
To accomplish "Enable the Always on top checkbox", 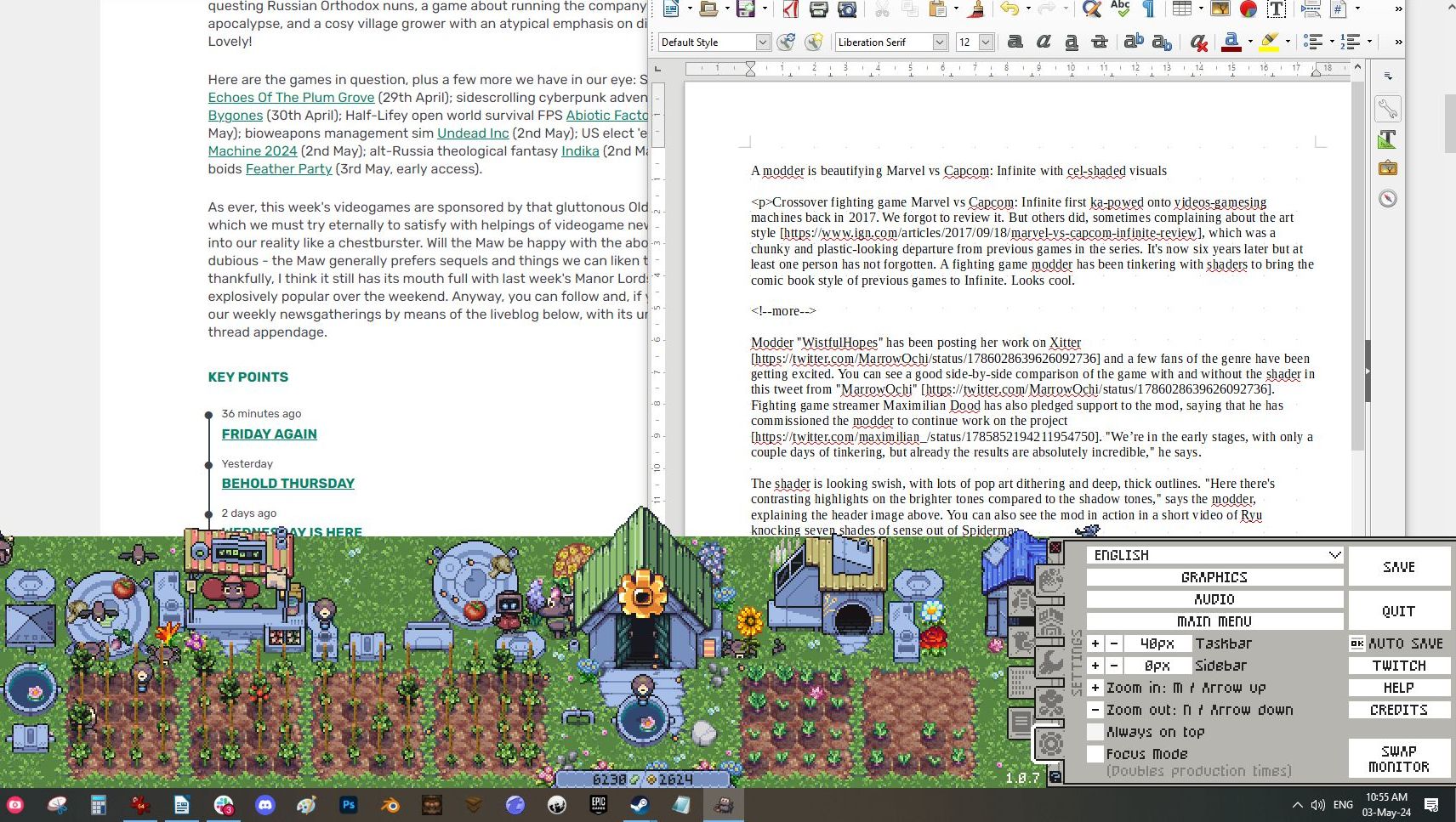I will click(x=1095, y=732).
